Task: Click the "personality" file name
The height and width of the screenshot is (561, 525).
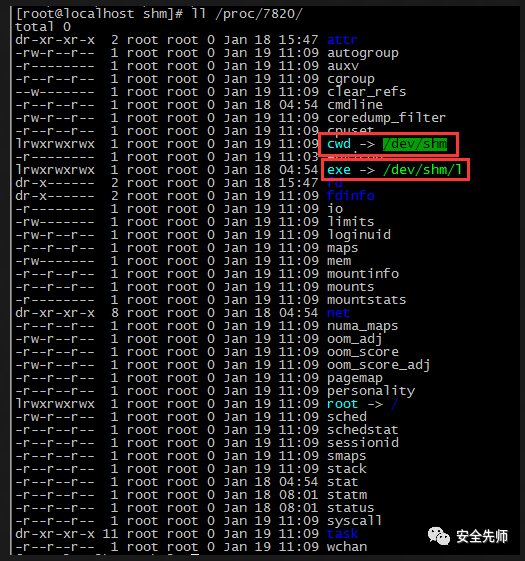Action: [371, 391]
